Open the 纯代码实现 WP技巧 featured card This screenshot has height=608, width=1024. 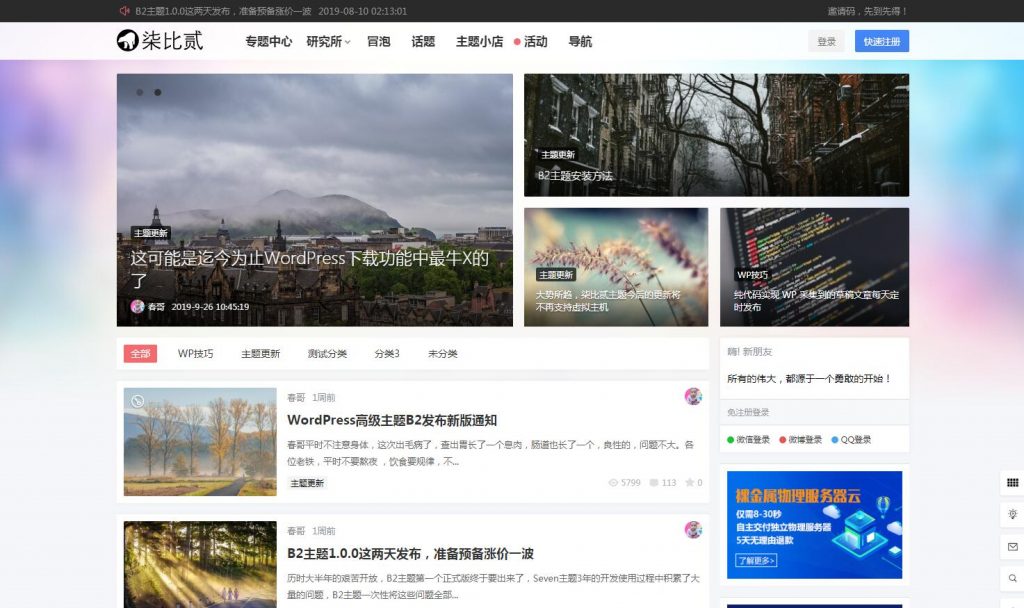814,267
